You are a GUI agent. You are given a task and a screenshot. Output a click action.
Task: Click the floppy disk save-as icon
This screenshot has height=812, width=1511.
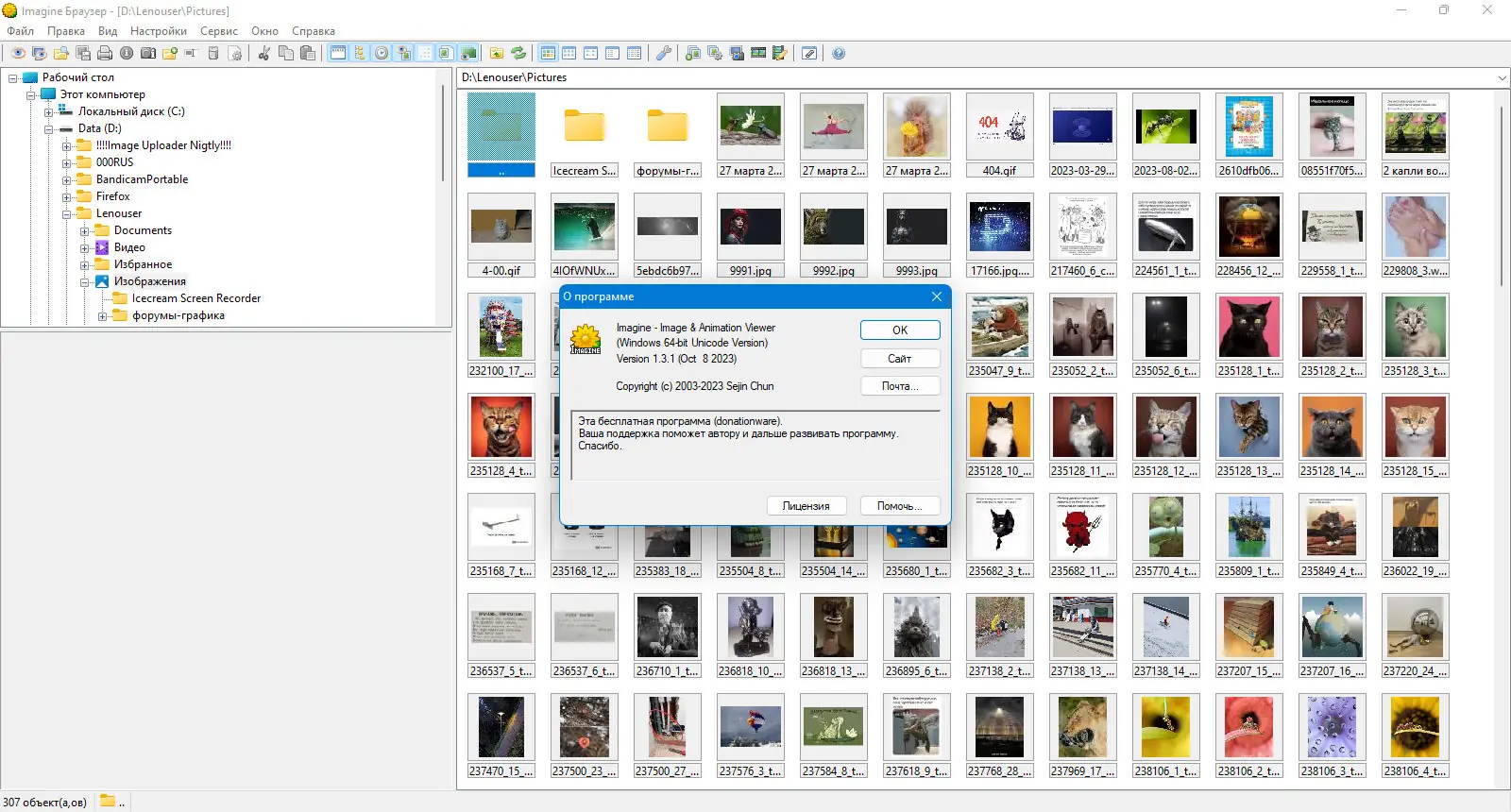(x=83, y=53)
